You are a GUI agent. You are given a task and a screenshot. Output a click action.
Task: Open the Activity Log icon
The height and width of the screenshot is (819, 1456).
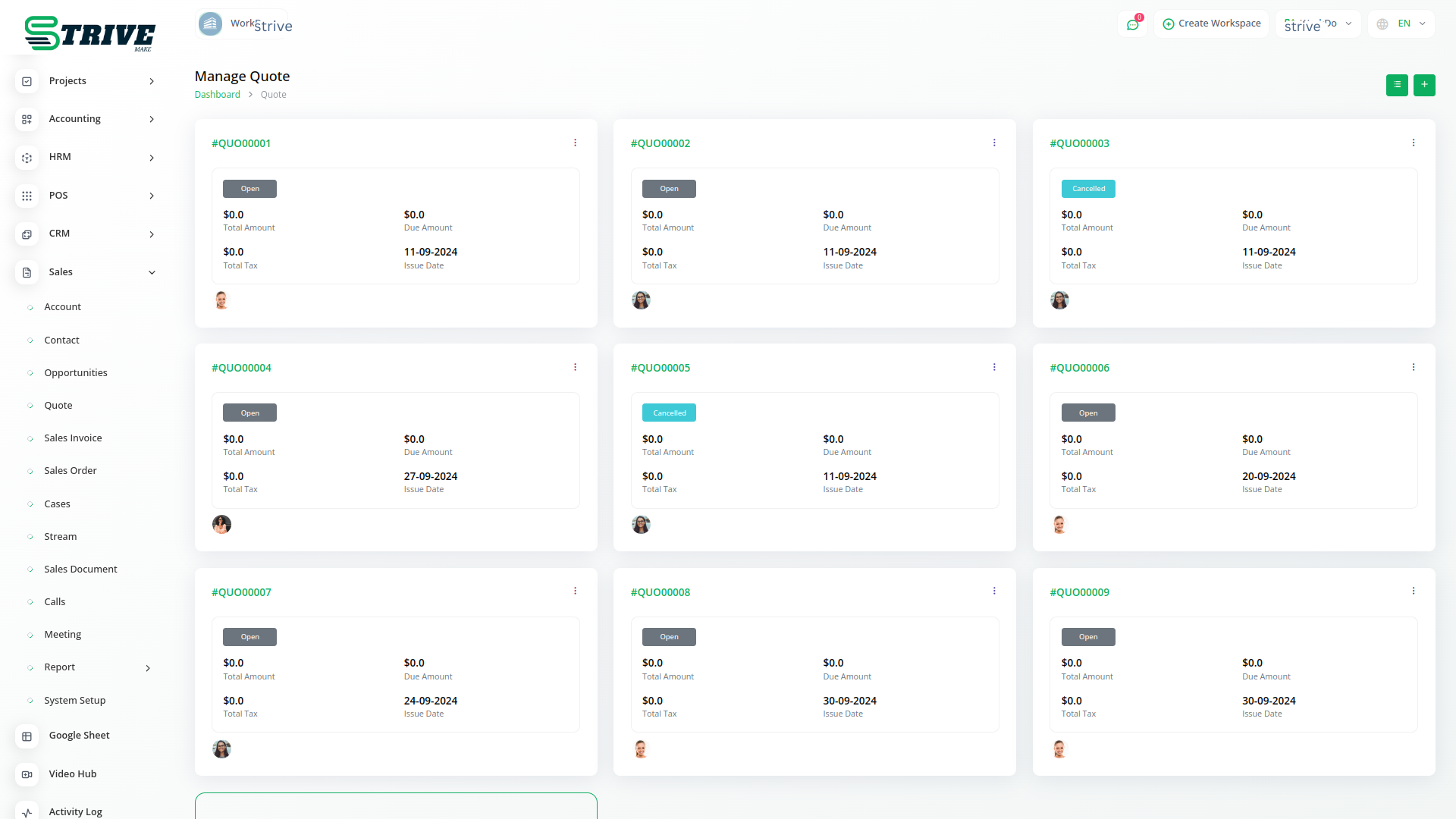tap(27, 811)
